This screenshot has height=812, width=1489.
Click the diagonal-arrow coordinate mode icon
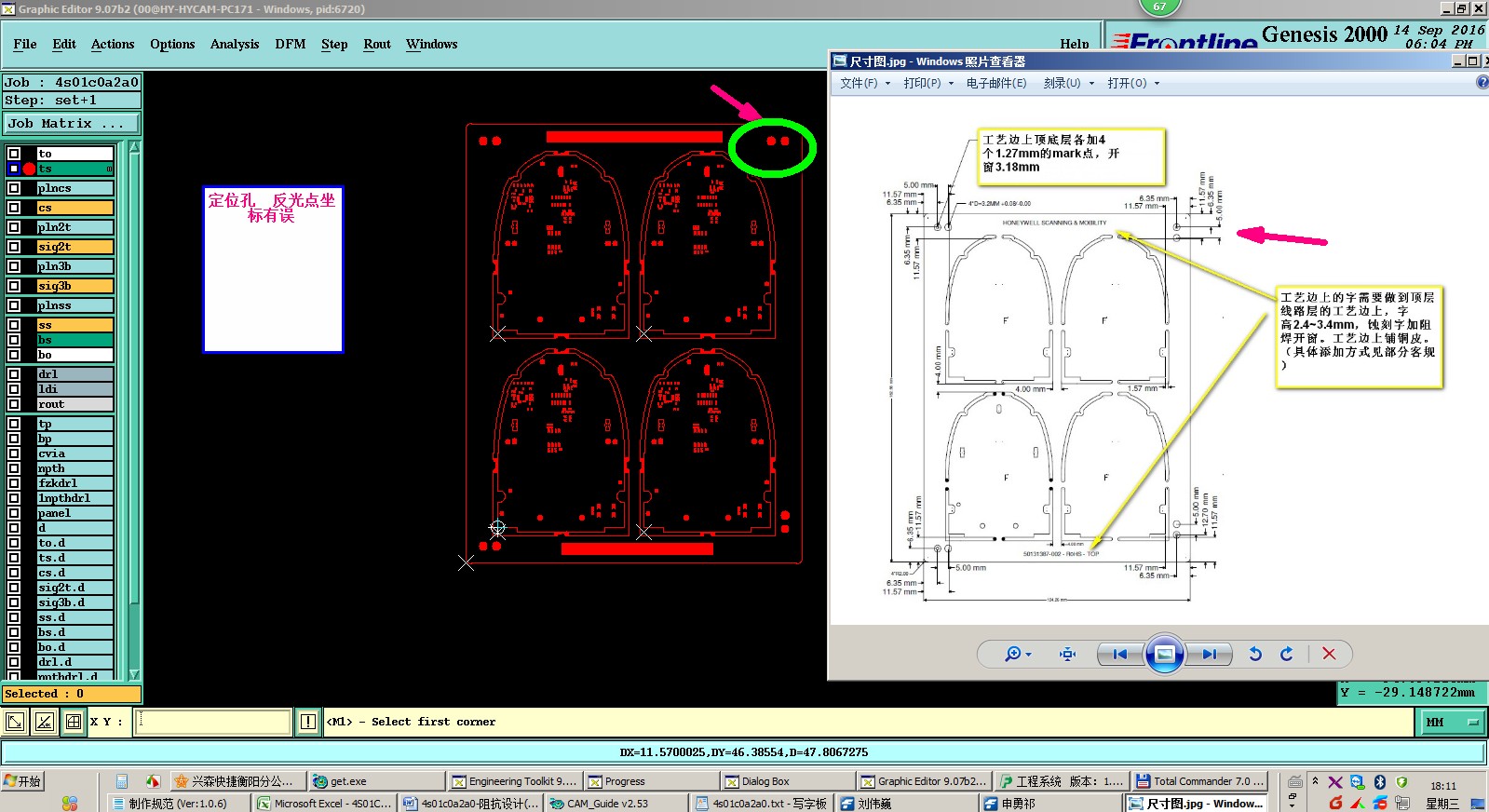tap(15, 722)
